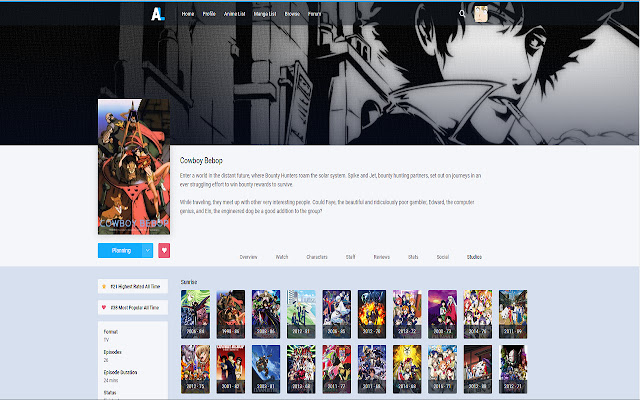The image size is (640, 400).
Task: Click the heart icon in Most Popular ranking
Action: click(x=104, y=307)
